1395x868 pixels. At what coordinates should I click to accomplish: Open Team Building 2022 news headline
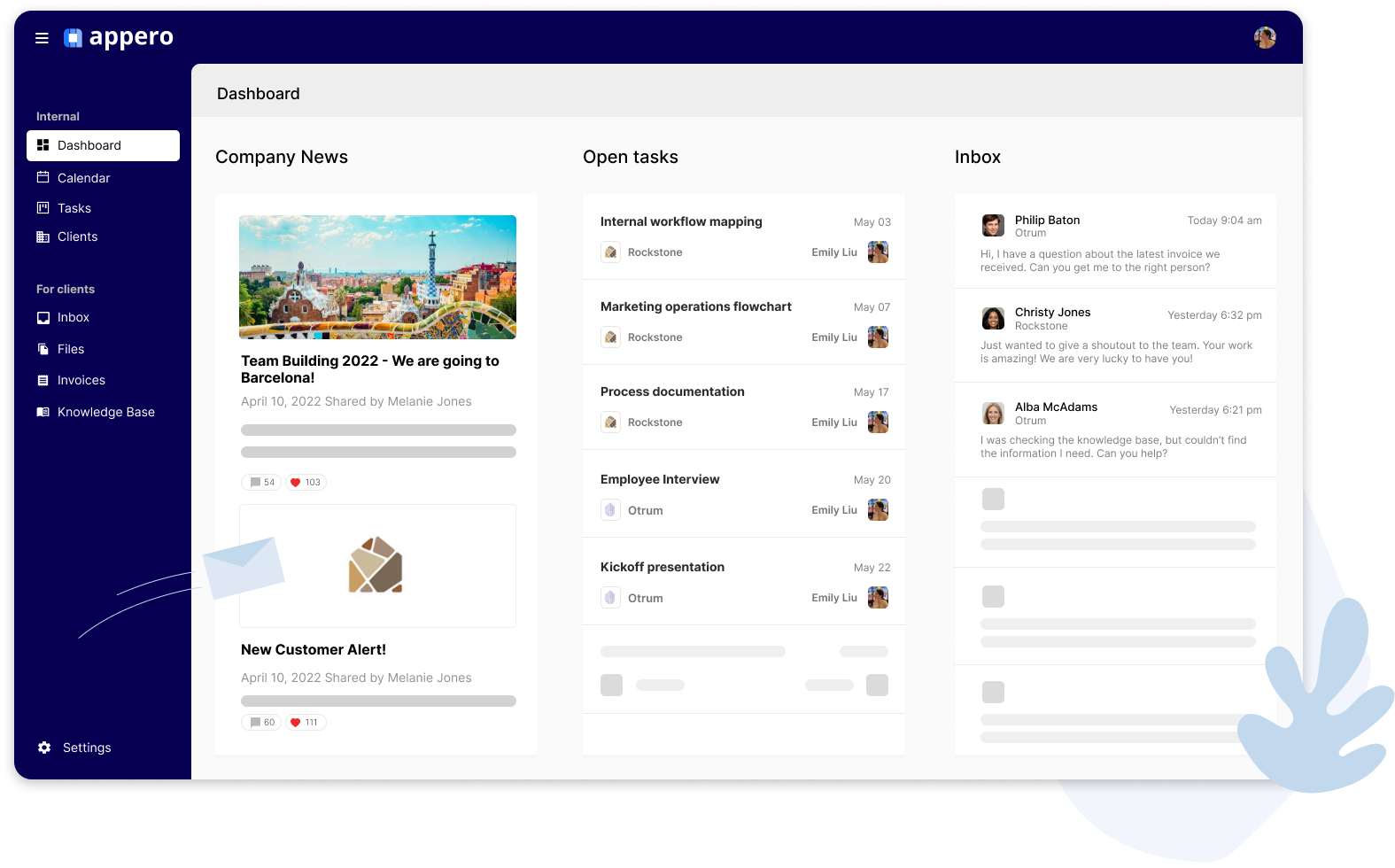370,369
